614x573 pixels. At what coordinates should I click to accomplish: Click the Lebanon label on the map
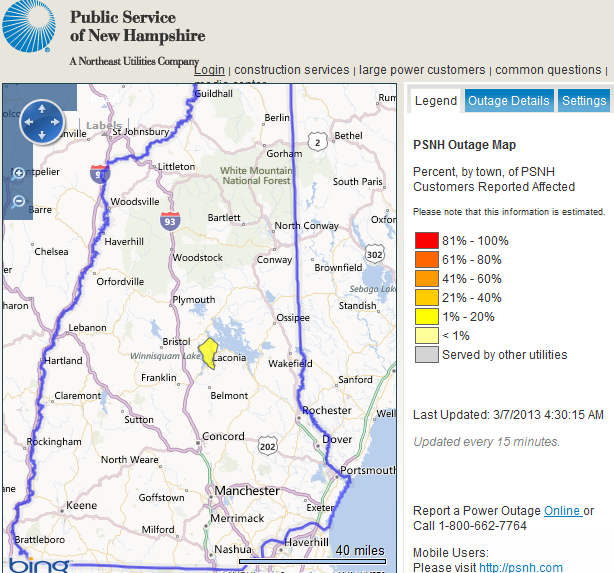tap(87, 327)
